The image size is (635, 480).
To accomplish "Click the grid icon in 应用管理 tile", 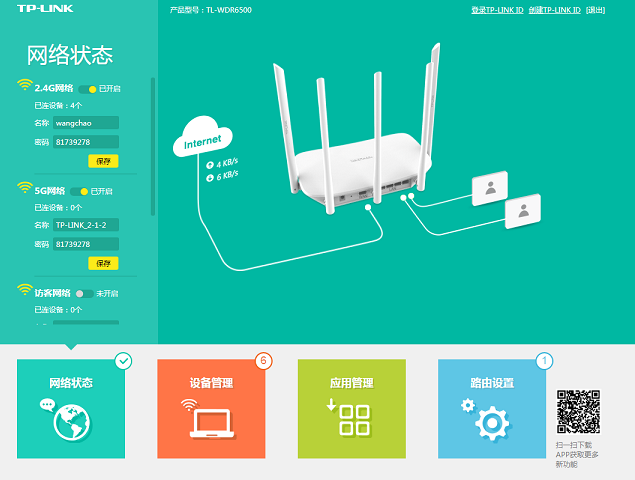I will click(352, 420).
